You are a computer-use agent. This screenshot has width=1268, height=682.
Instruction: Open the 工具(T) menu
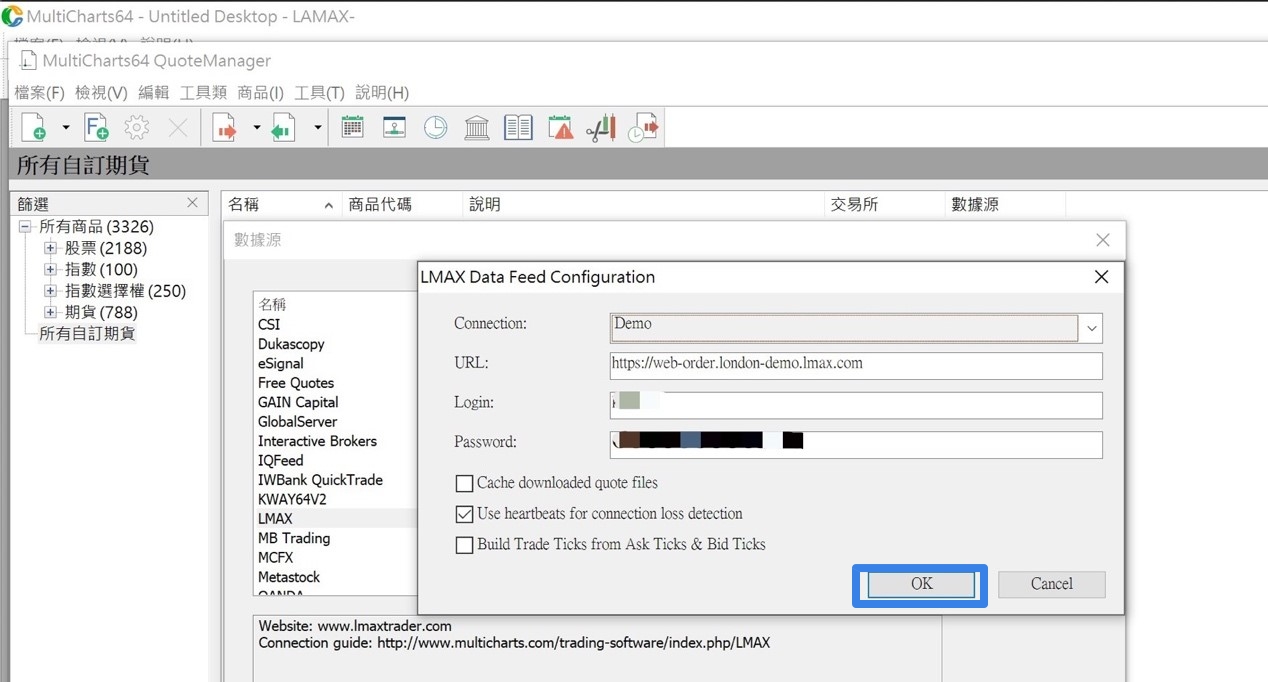(x=320, y=93)
